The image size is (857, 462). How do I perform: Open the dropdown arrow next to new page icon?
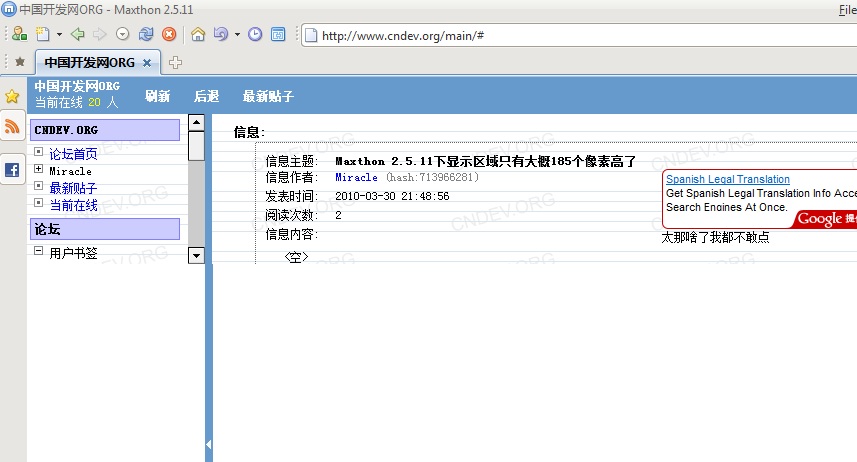pos(59,34)
